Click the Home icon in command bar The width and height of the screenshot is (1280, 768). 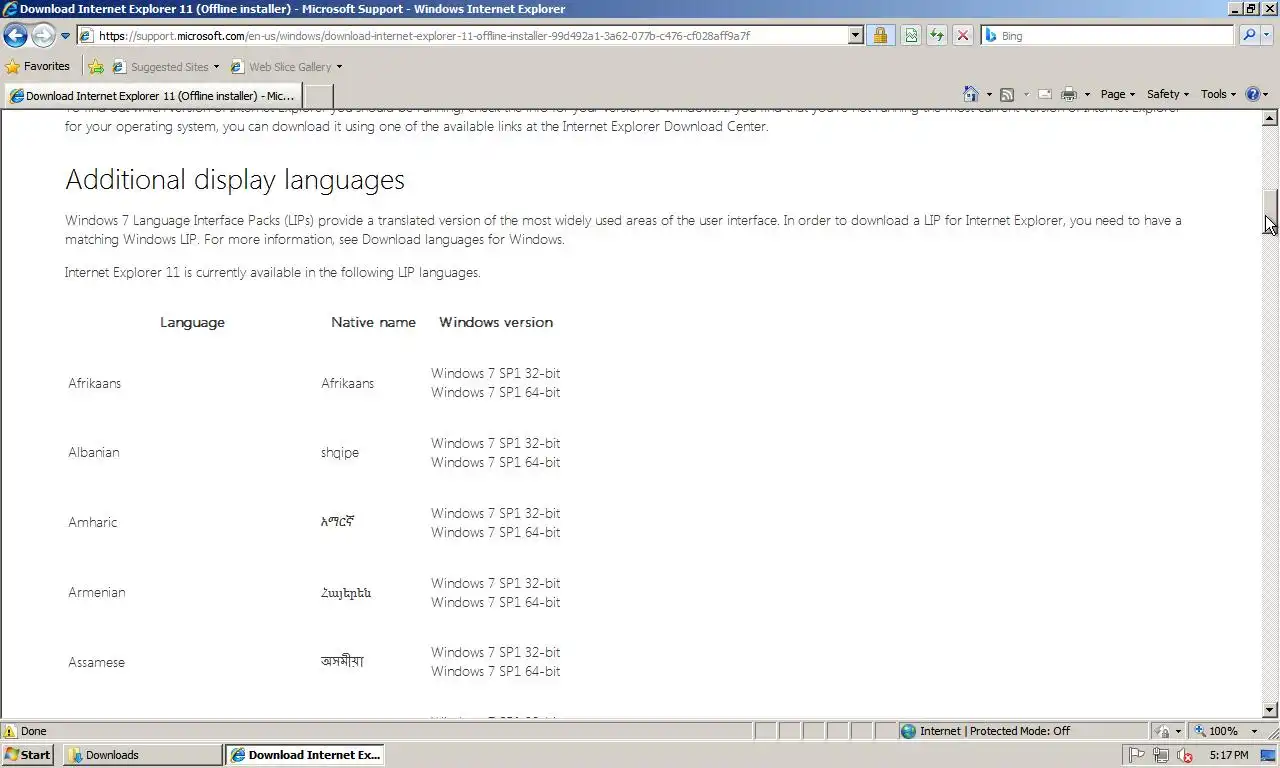point(970,94)
